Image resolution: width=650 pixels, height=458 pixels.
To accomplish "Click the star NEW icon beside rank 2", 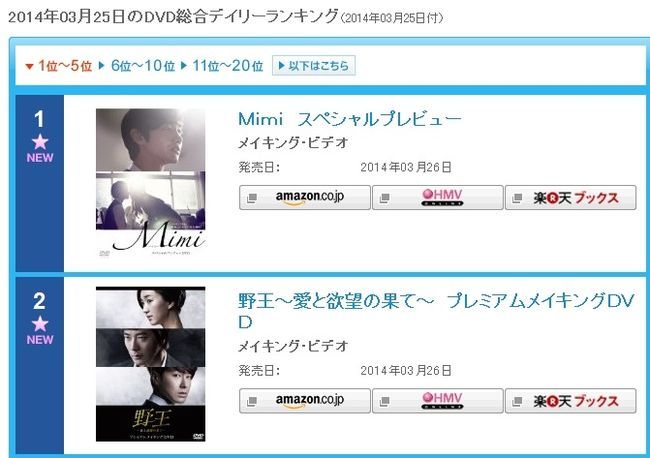I will tap(40, 331).
